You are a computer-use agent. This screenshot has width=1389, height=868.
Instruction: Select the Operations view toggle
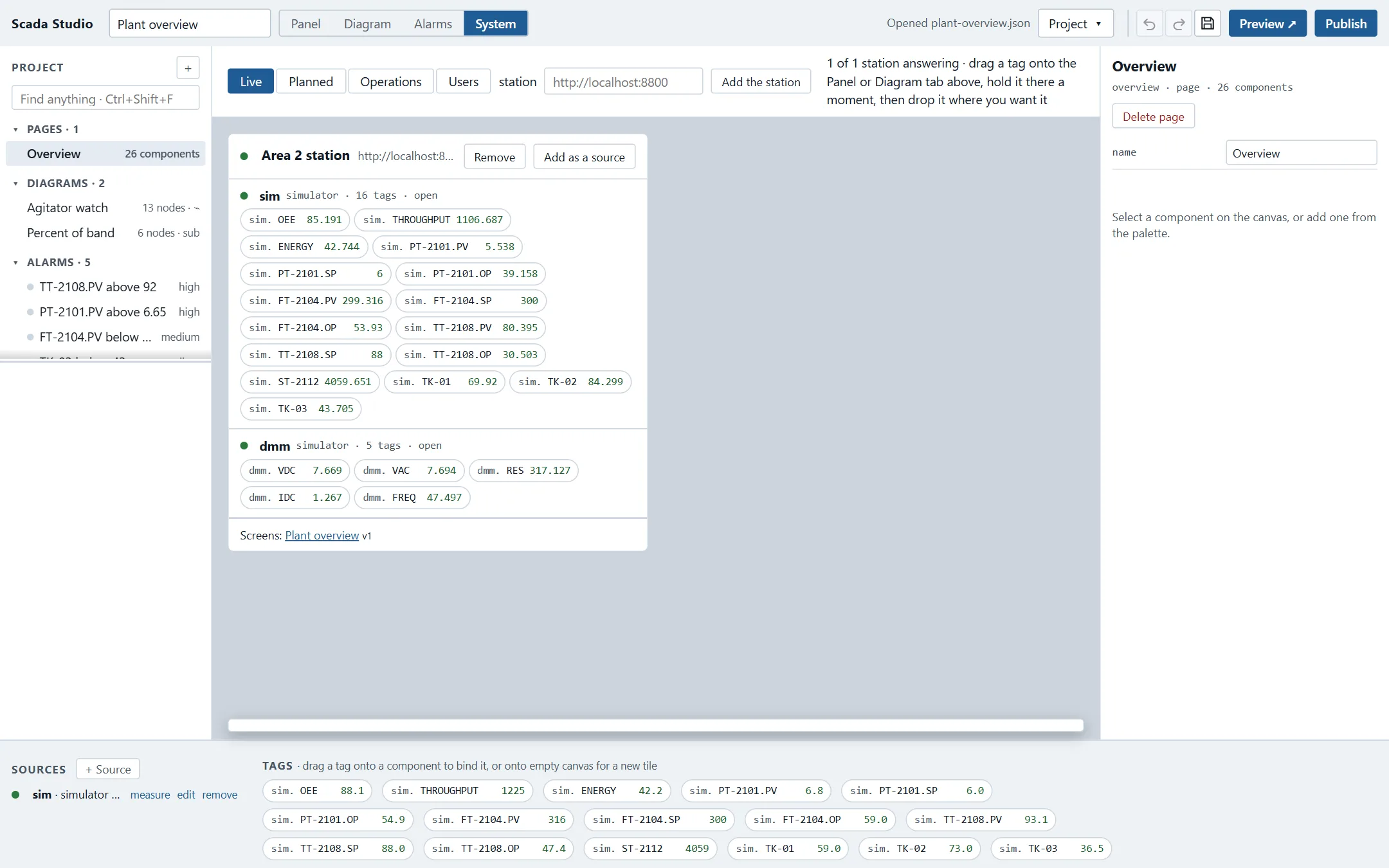tap(391, 82)
